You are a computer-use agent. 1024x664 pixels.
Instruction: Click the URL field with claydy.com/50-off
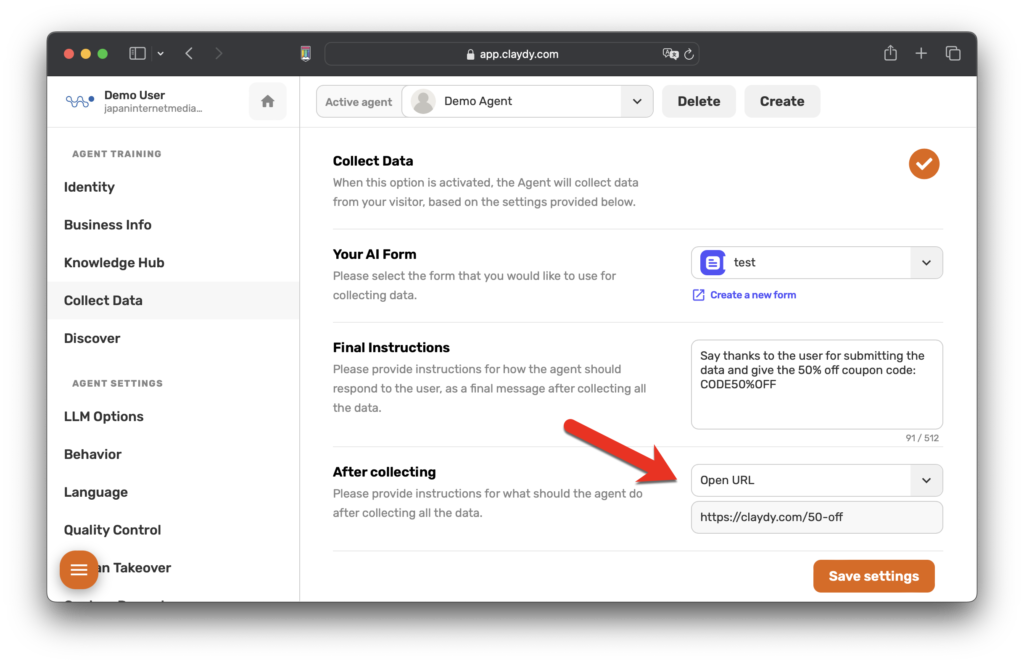coord(816,517)
